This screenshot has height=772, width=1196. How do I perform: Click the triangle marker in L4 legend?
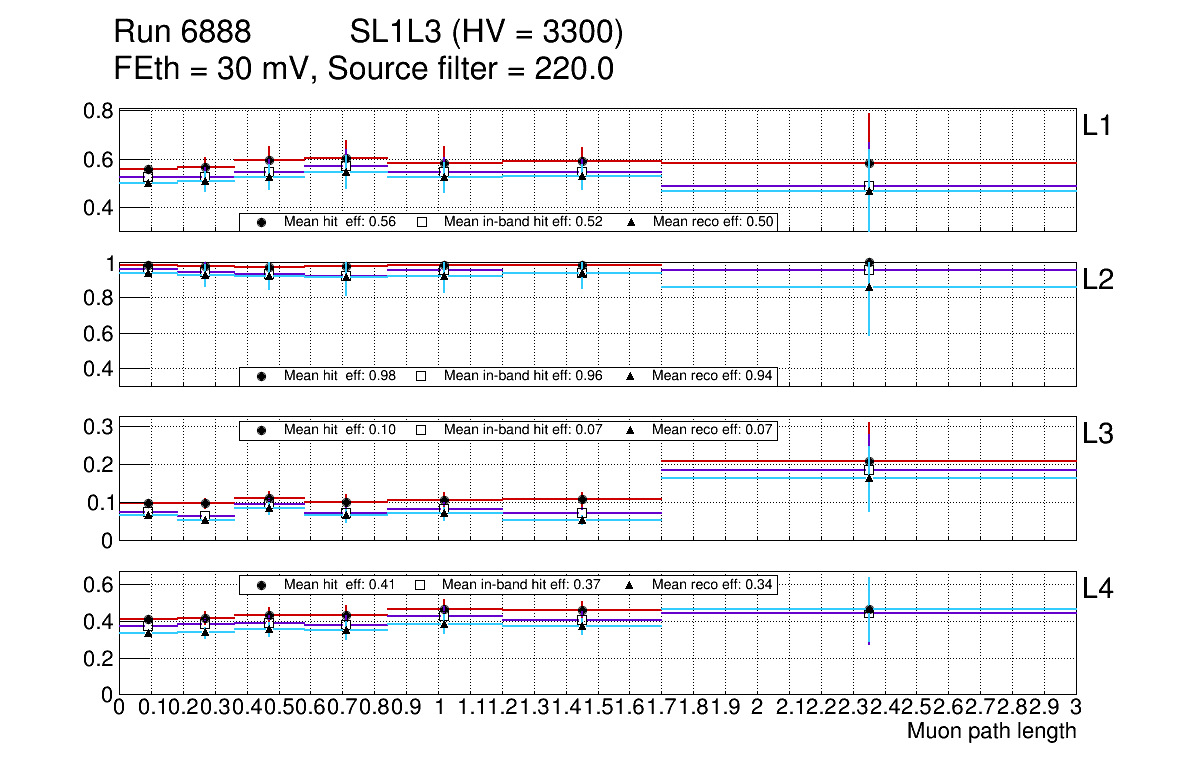click(630, 584)
